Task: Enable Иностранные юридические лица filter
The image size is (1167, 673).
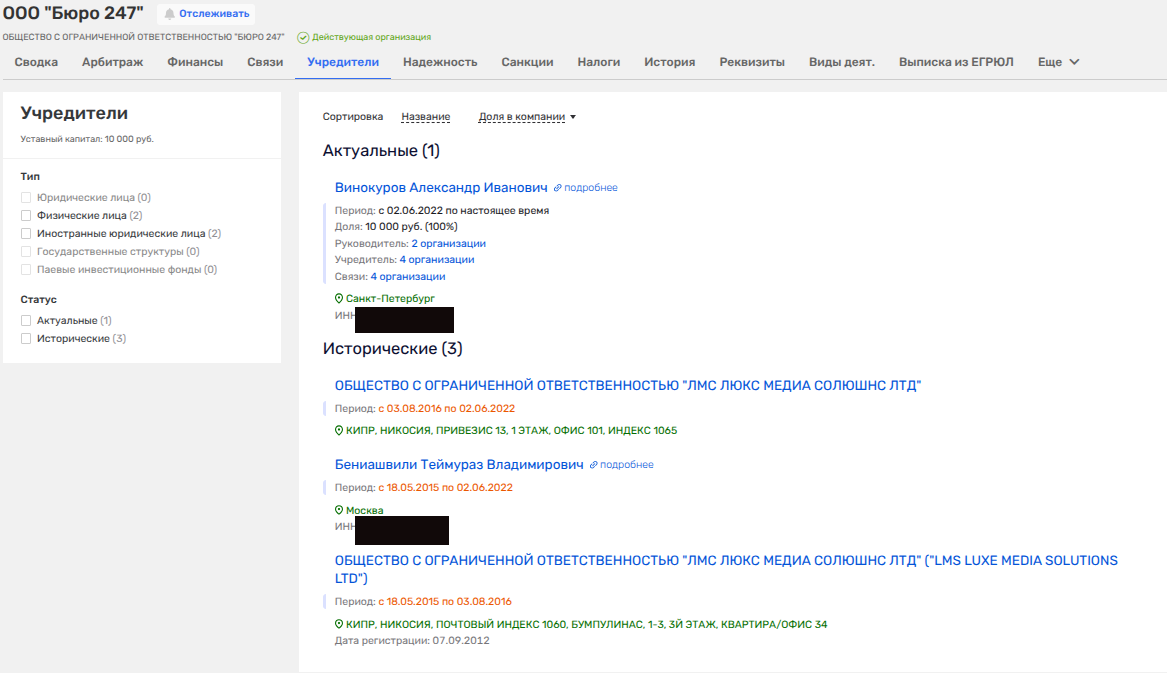Action: click(x=27, y=234)
